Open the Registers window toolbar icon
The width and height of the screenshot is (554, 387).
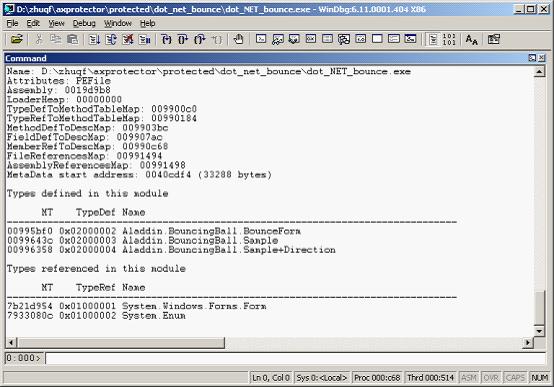pos(311,39)
